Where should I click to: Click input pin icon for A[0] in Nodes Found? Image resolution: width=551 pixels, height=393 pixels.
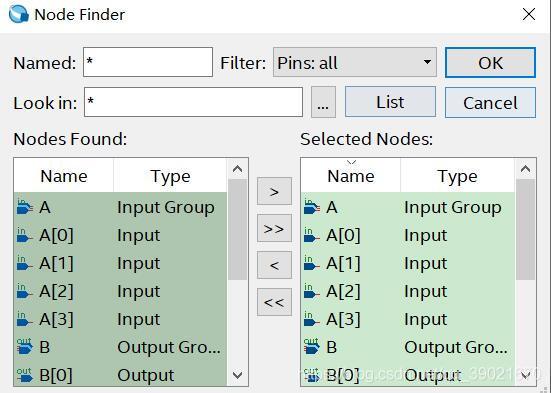(x=24, y=235)
